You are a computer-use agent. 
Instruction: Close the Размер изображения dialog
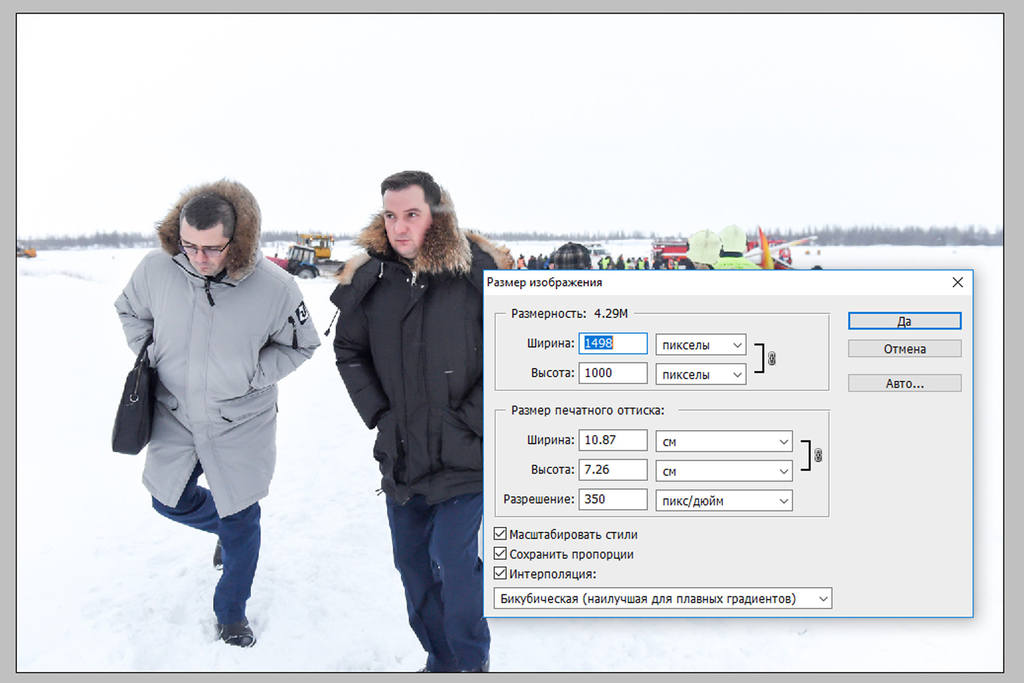click(957, 282)
